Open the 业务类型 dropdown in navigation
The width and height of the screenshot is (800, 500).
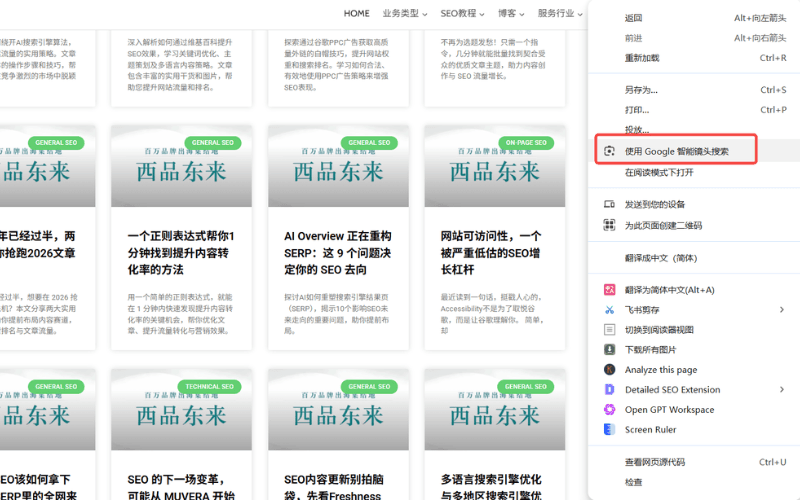click(405, 13)
